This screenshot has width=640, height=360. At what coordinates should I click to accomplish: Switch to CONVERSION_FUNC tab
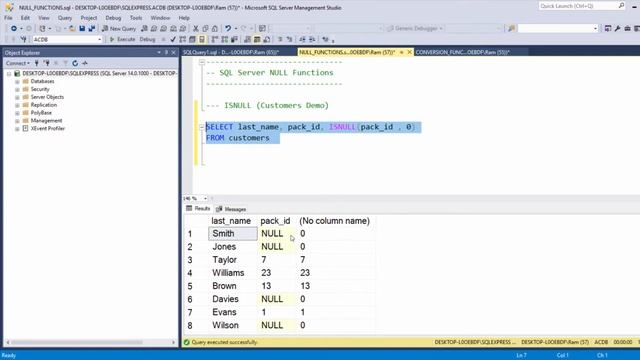[x=462, y=52]
